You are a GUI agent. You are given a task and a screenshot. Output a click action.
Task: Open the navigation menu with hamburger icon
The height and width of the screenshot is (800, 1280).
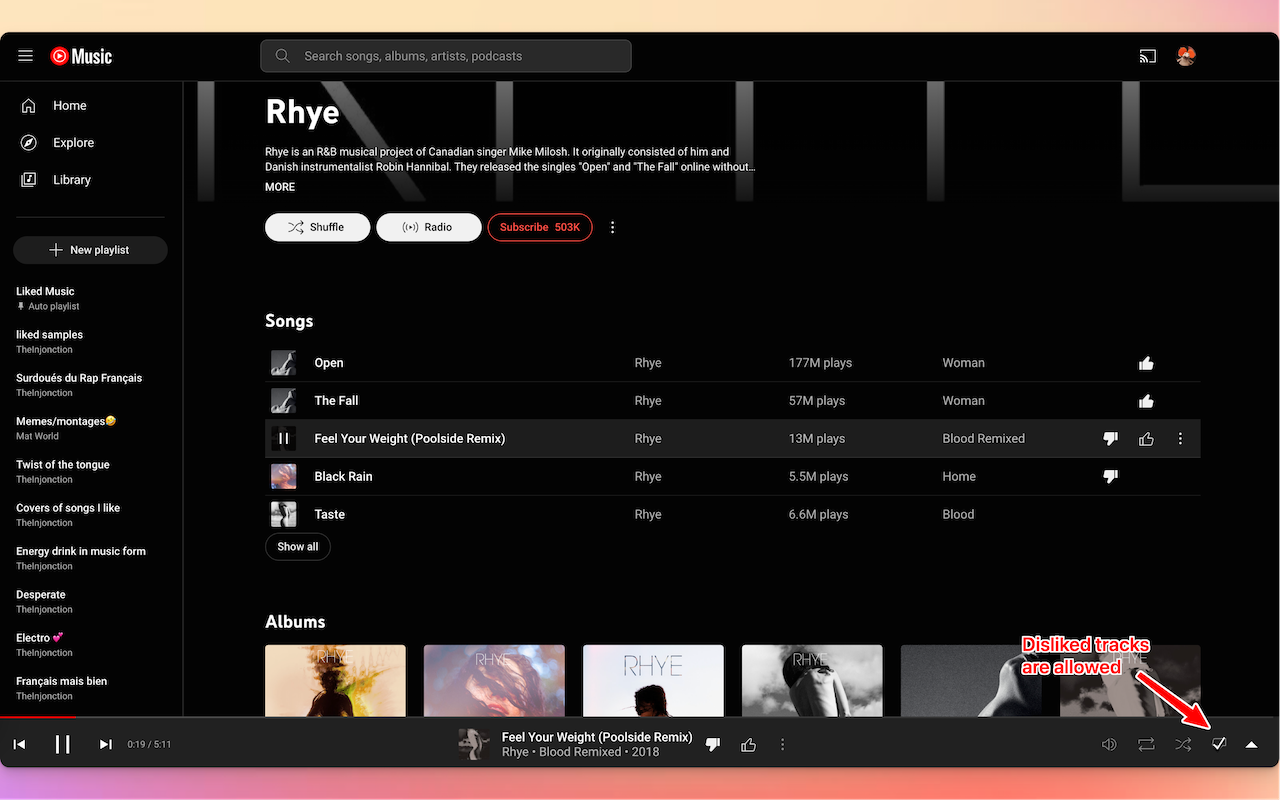pyautogui.click(x=25, y=55)
